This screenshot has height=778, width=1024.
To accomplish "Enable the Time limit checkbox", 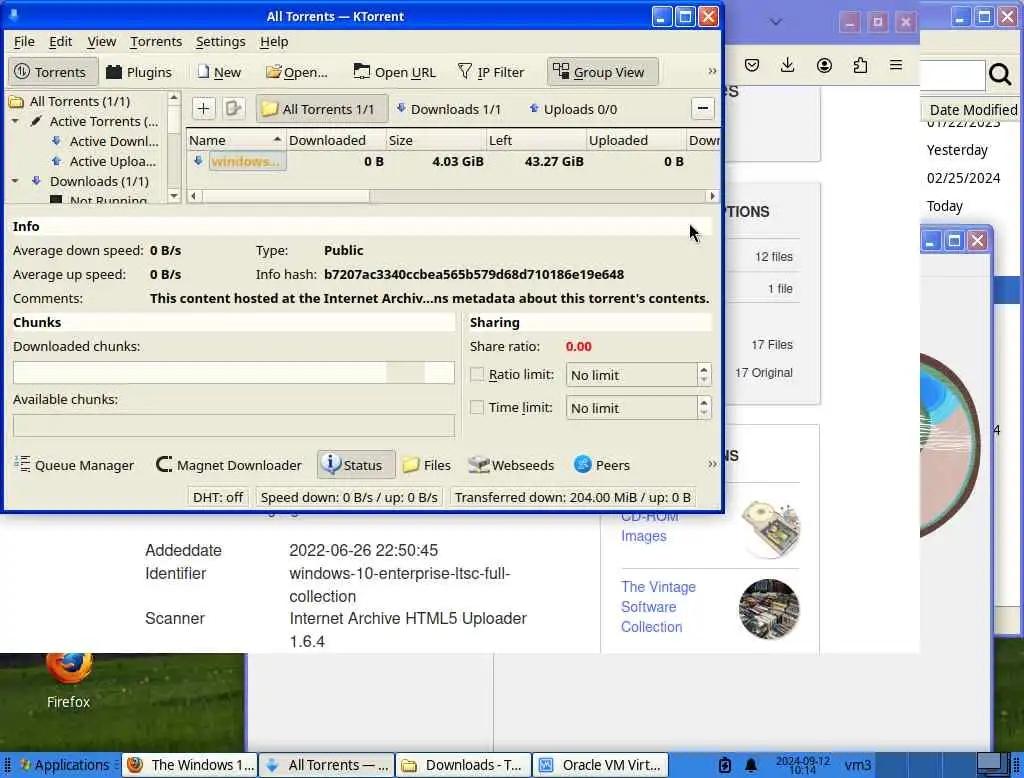I will (x=477, y=407).
